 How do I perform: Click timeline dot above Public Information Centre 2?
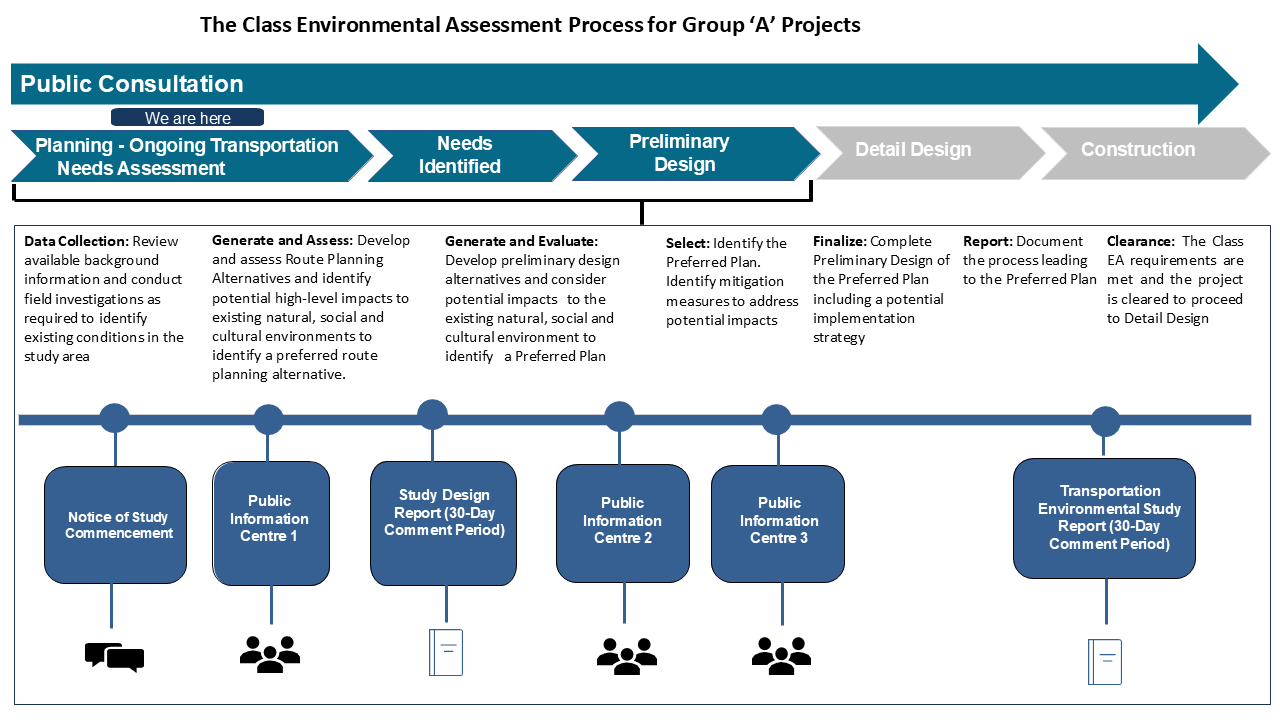(x=620, y=417)
